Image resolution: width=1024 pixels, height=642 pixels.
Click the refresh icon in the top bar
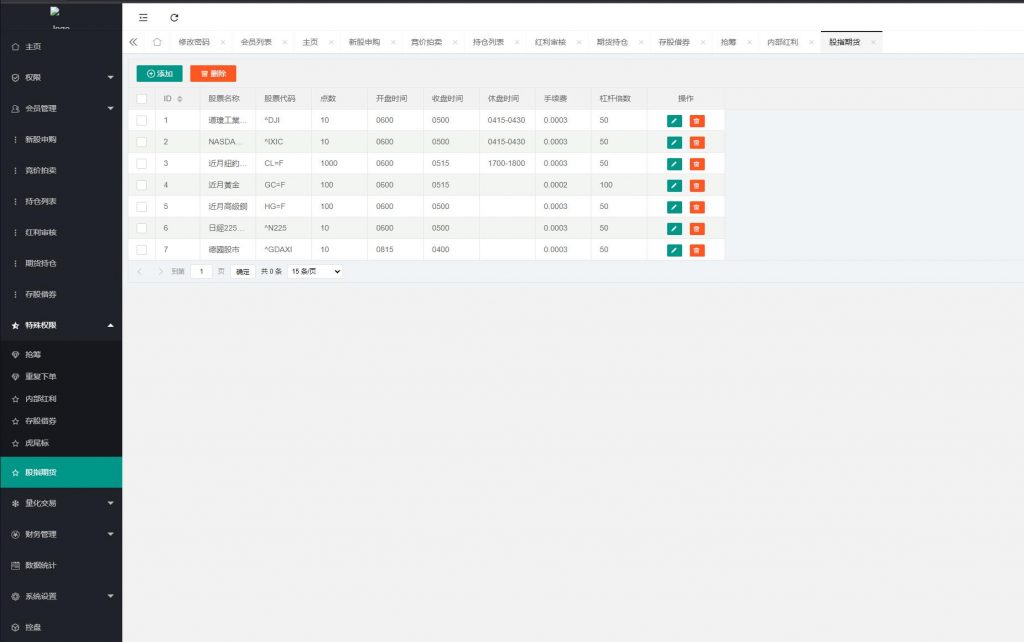pyautogui.click(x=174, y=17)
